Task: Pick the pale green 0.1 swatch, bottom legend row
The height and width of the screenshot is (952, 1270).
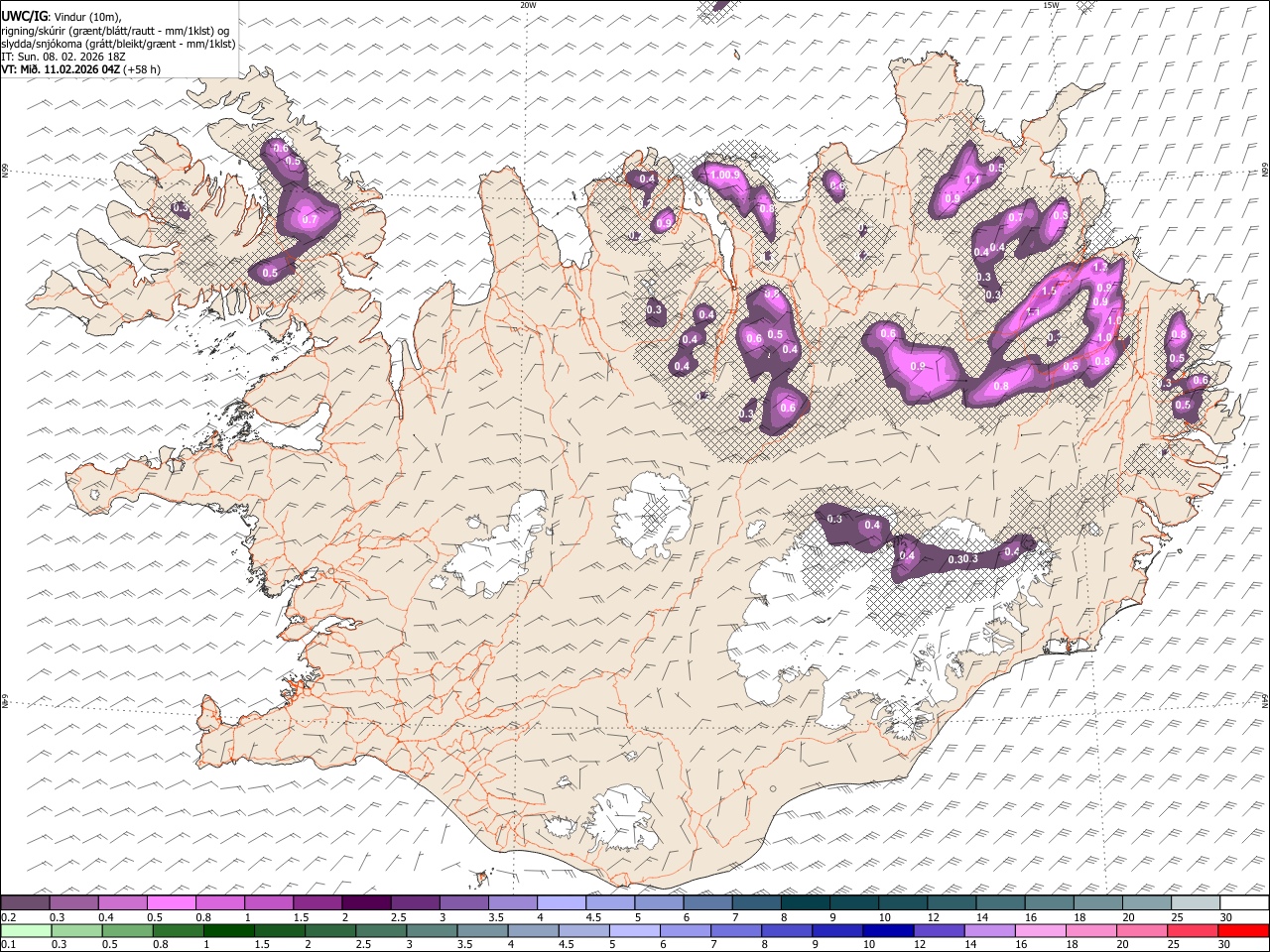Action: click(26, 930)
